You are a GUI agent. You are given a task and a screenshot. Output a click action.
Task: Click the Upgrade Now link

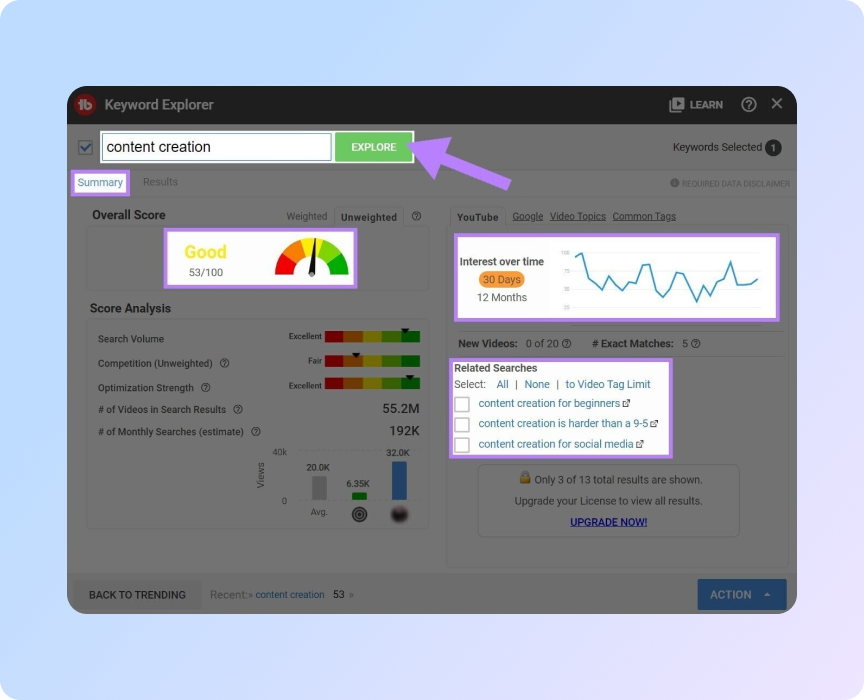(x=608, y=522)
